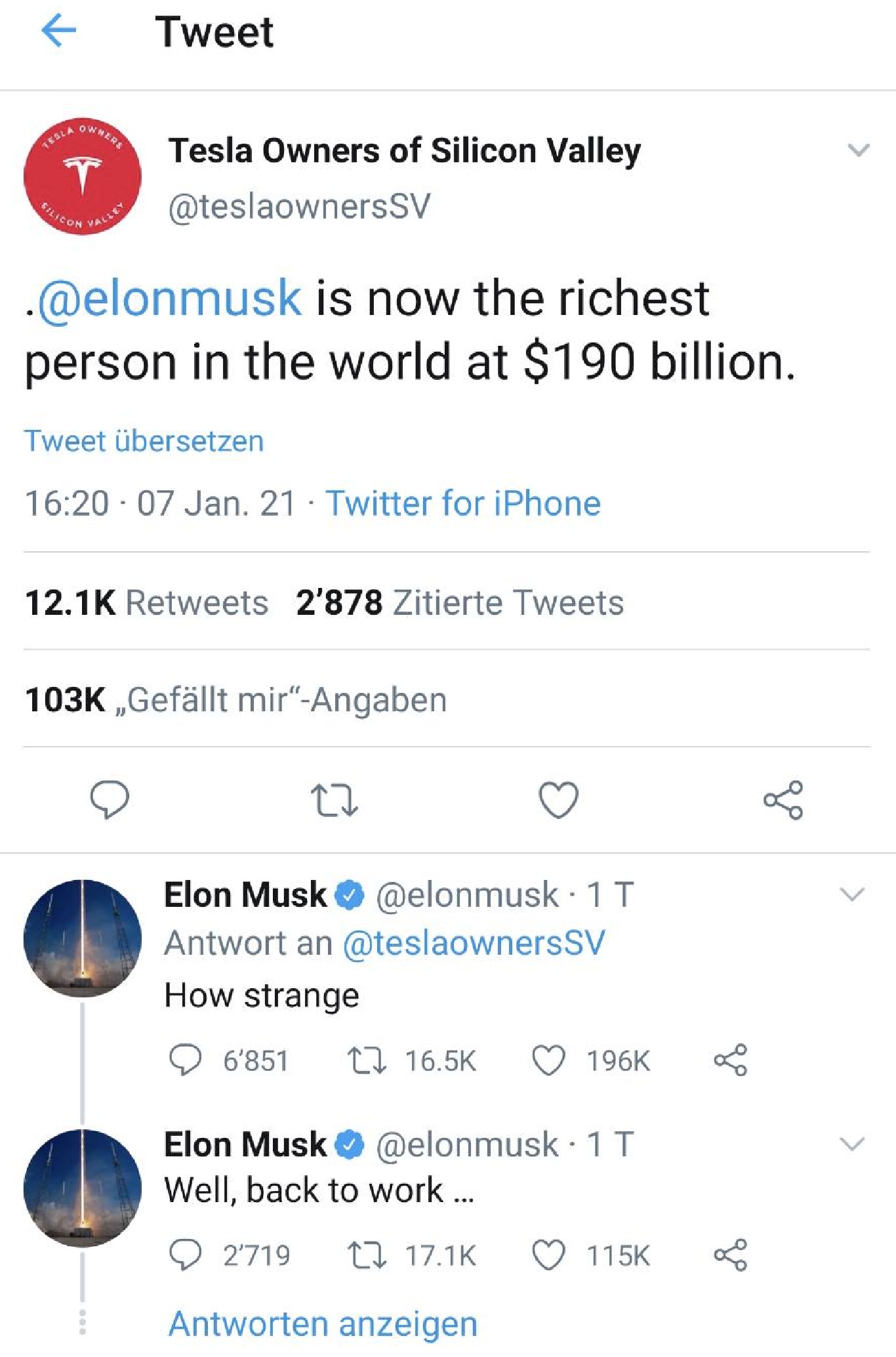Image resolution: width=896 pixels, height=1357 pixels.
Task: Expand options chevron on "How strange" reply
Action: [x=852, y=894]
